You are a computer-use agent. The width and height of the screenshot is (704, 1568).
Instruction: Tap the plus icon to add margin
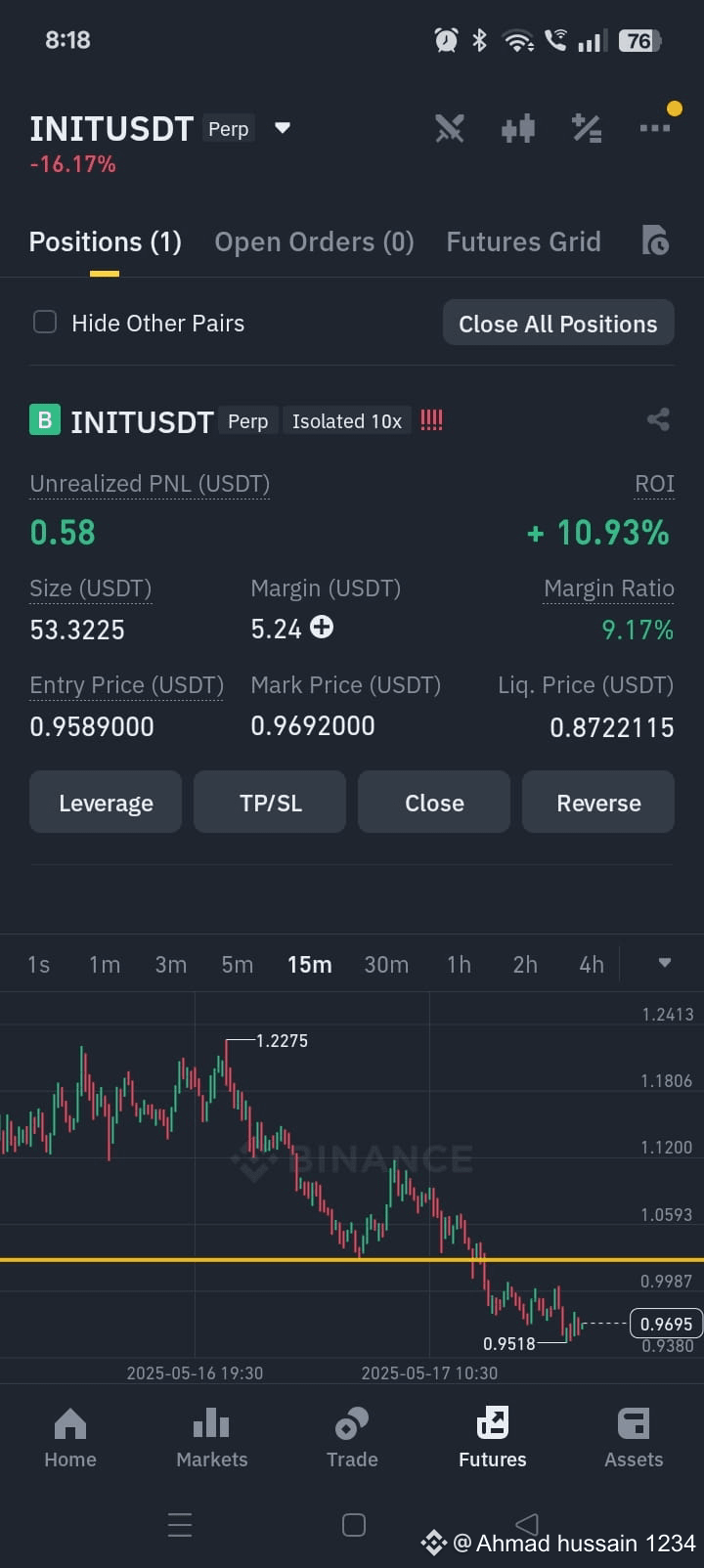coord(322,627)
